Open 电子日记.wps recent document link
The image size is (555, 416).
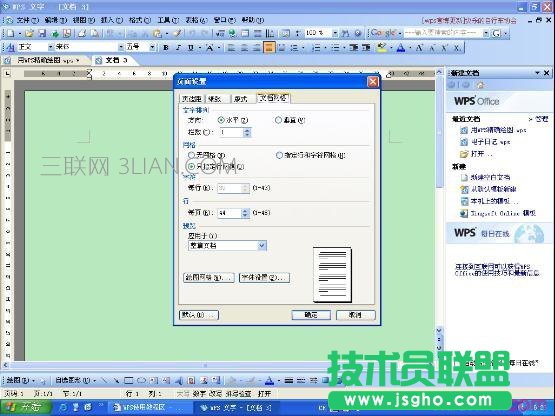coord(490,142)
